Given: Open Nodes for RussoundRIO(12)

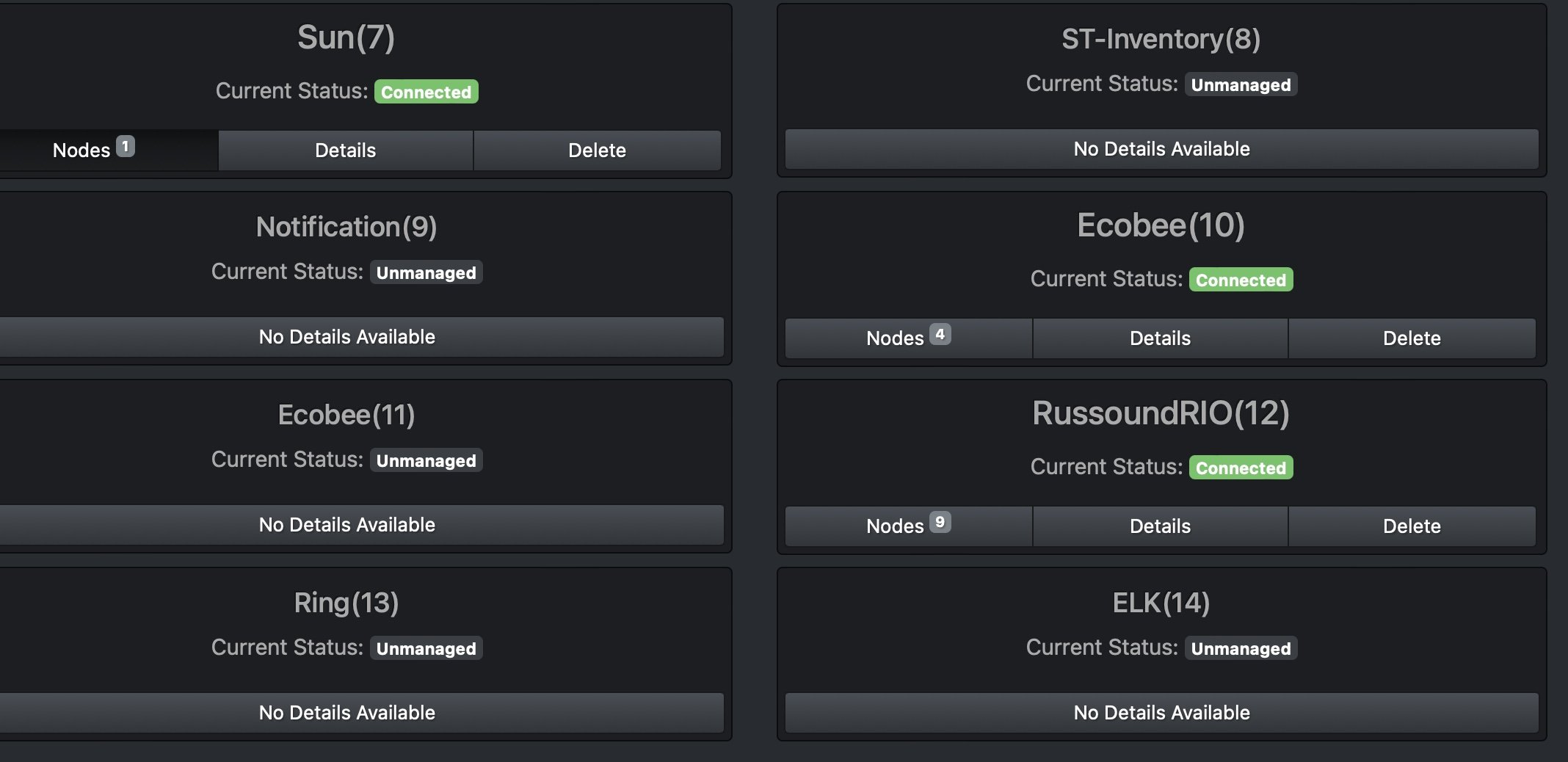Looking at the screenshot, I should 894,526.
